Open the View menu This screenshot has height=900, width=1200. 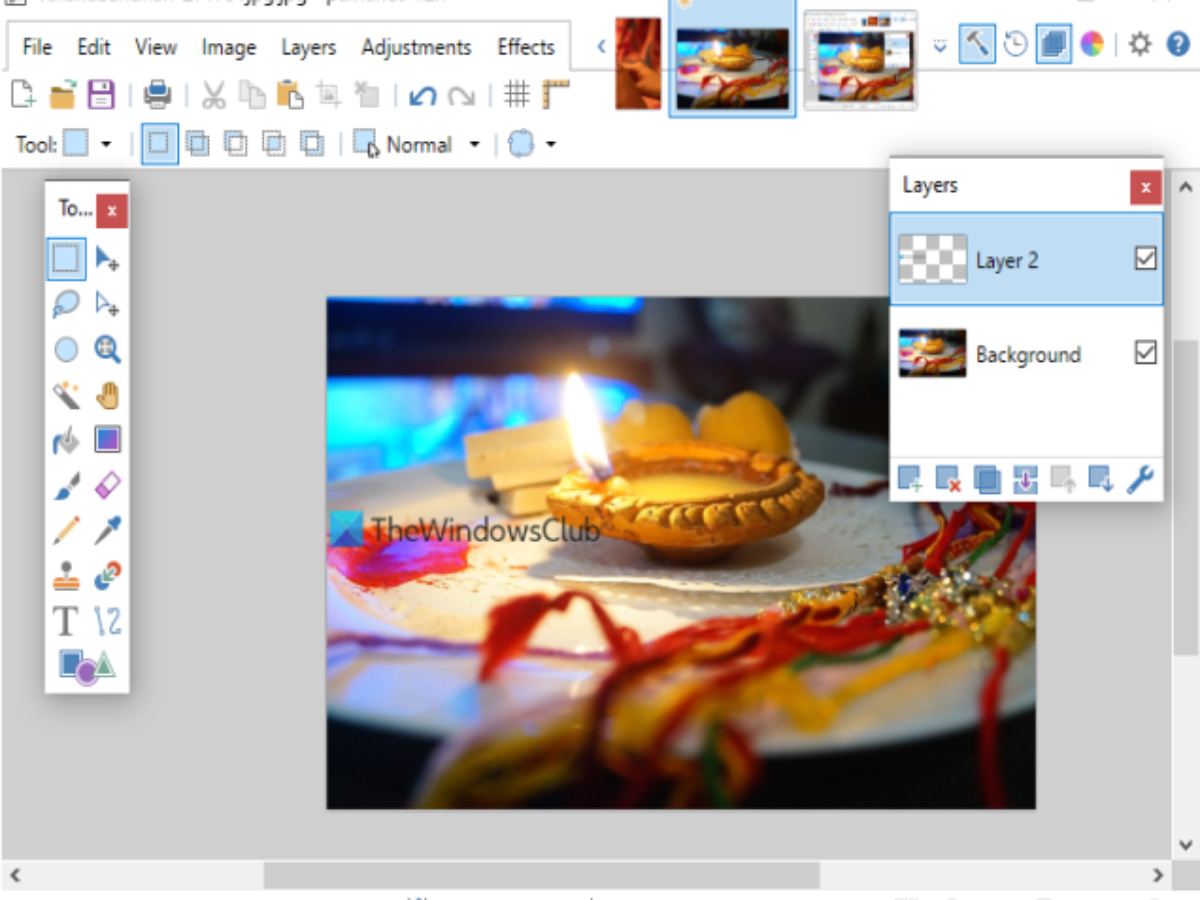click(156, 47)
